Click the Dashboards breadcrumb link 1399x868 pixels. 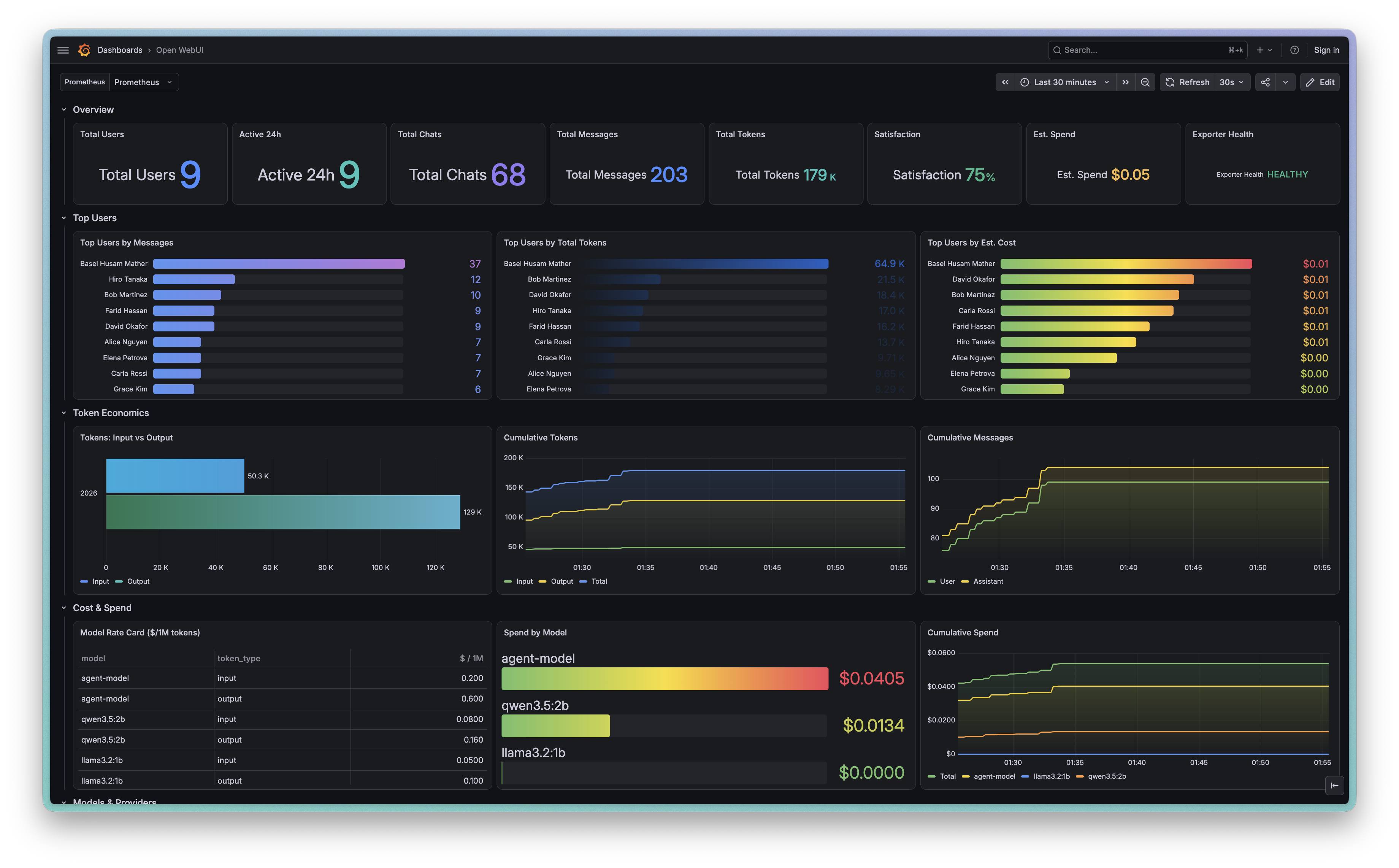[119, 50]
